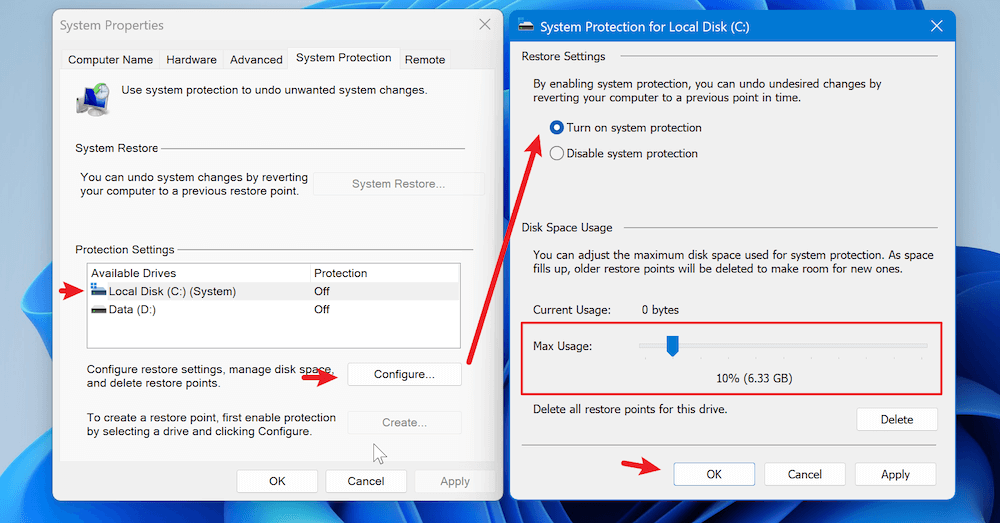Go to the Remote tab
The width and height of the screenshot is (1000, 523).
coord(425,59)
